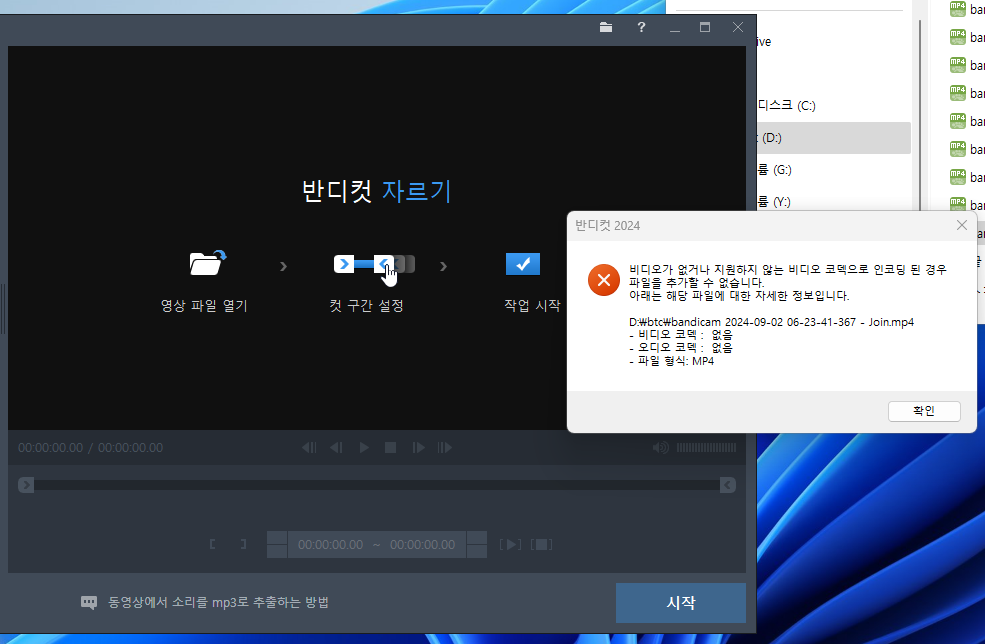The width and height of the screenshot is (985, 644).
Task: Jump to previous keyframe button
Action: pyautogui.click(x=309, y=447)
